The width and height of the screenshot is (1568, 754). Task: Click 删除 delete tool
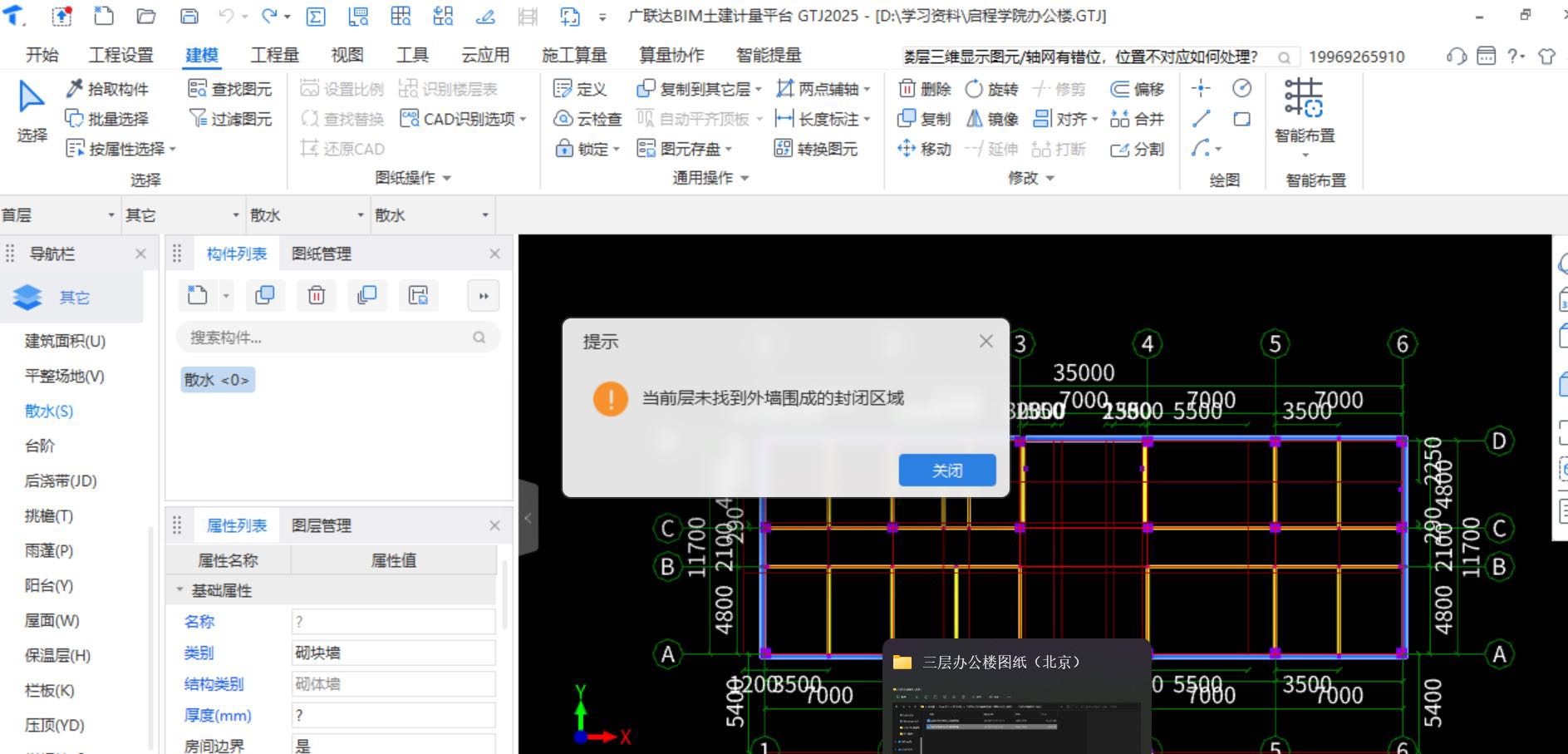(925, 89)
